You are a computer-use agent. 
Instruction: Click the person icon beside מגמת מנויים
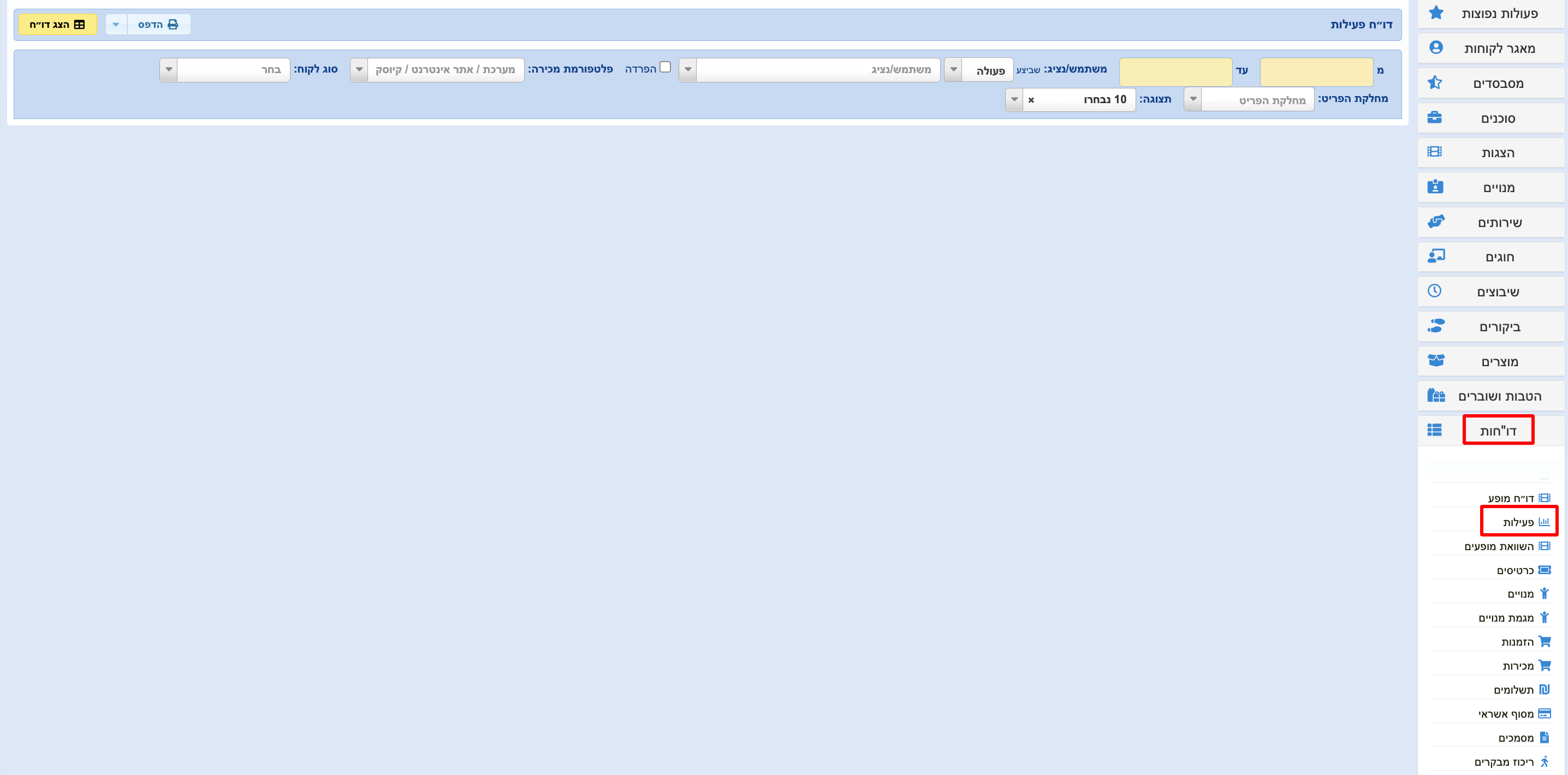tap(1545, 617)
